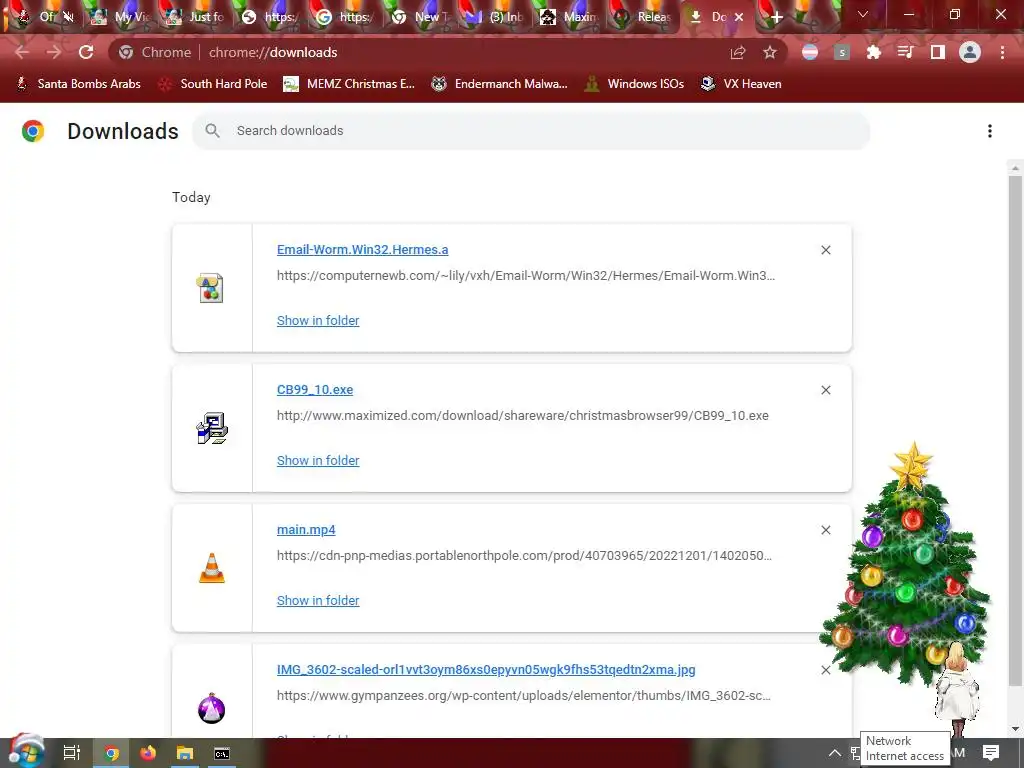Open the 'VX Heaven' bookmark
This screenshot has height=768, width=1024.
pyautogui.click(x=741, y=84)
